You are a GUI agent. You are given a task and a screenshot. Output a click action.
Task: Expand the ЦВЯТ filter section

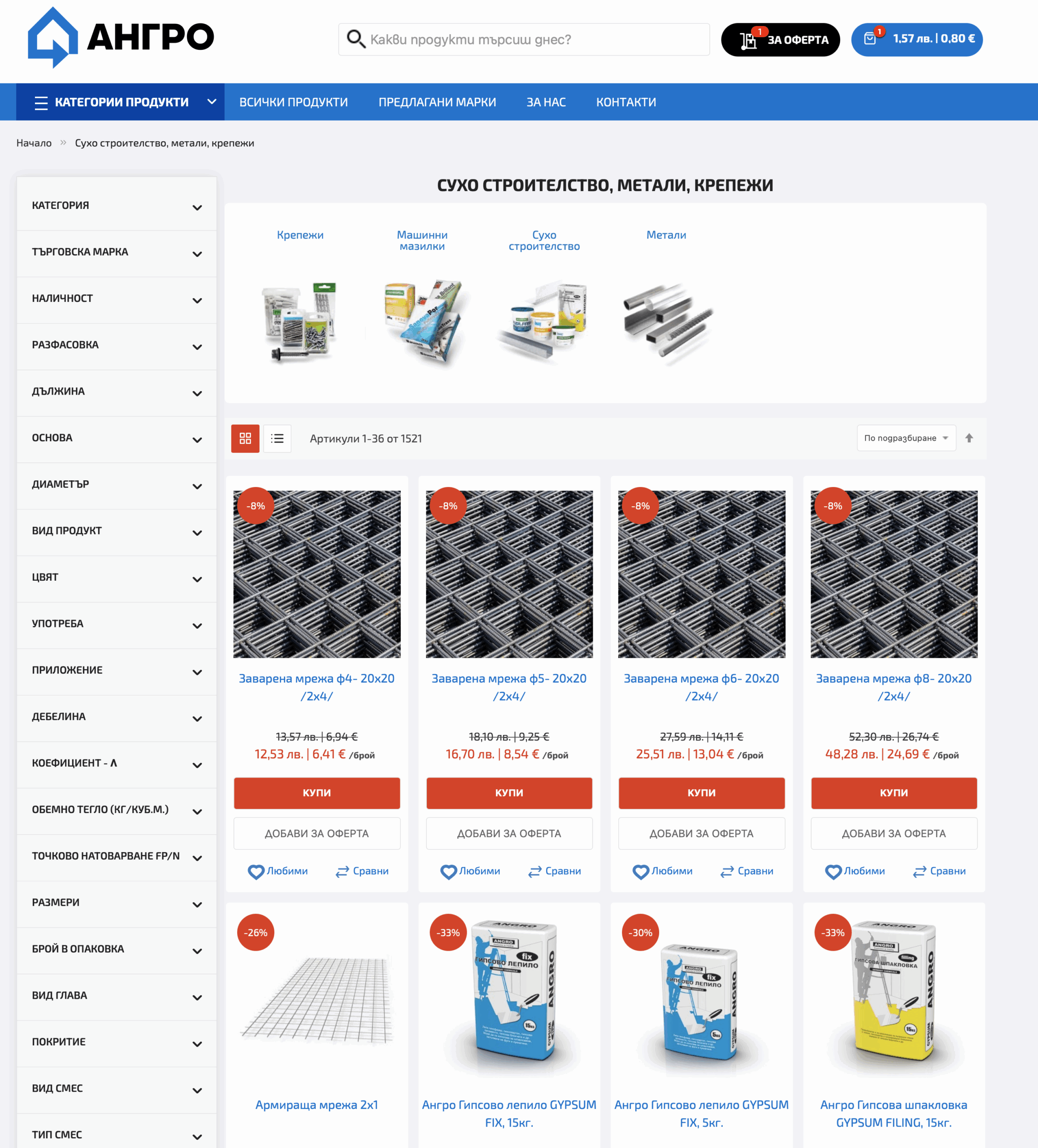tap(117, 578)
